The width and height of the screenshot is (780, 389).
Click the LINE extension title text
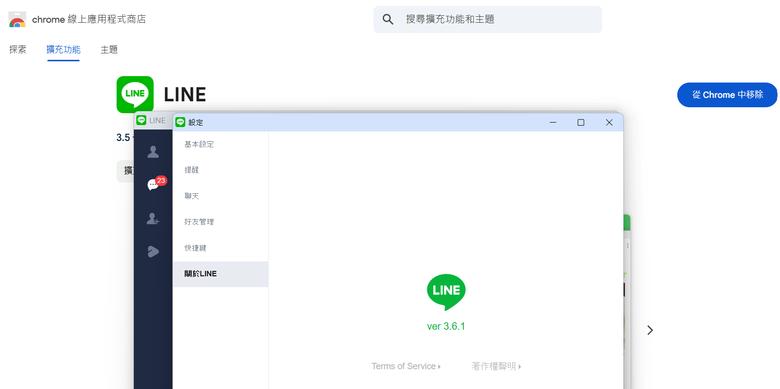click(185, 95)
